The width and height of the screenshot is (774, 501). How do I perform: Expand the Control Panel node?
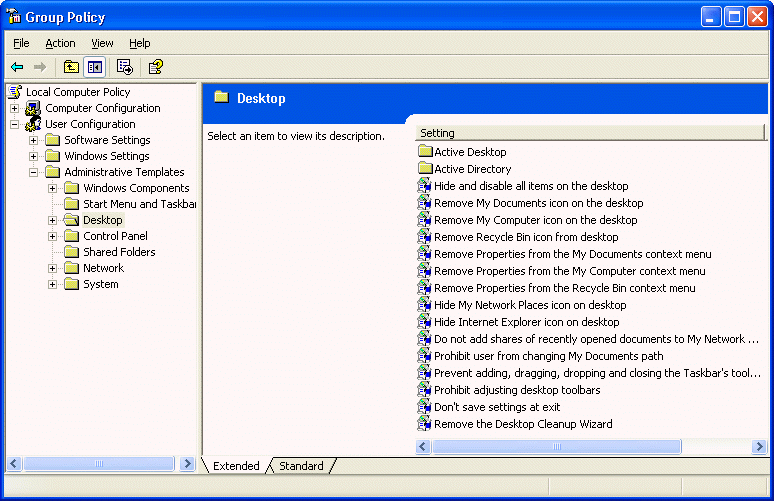point(52,236)
